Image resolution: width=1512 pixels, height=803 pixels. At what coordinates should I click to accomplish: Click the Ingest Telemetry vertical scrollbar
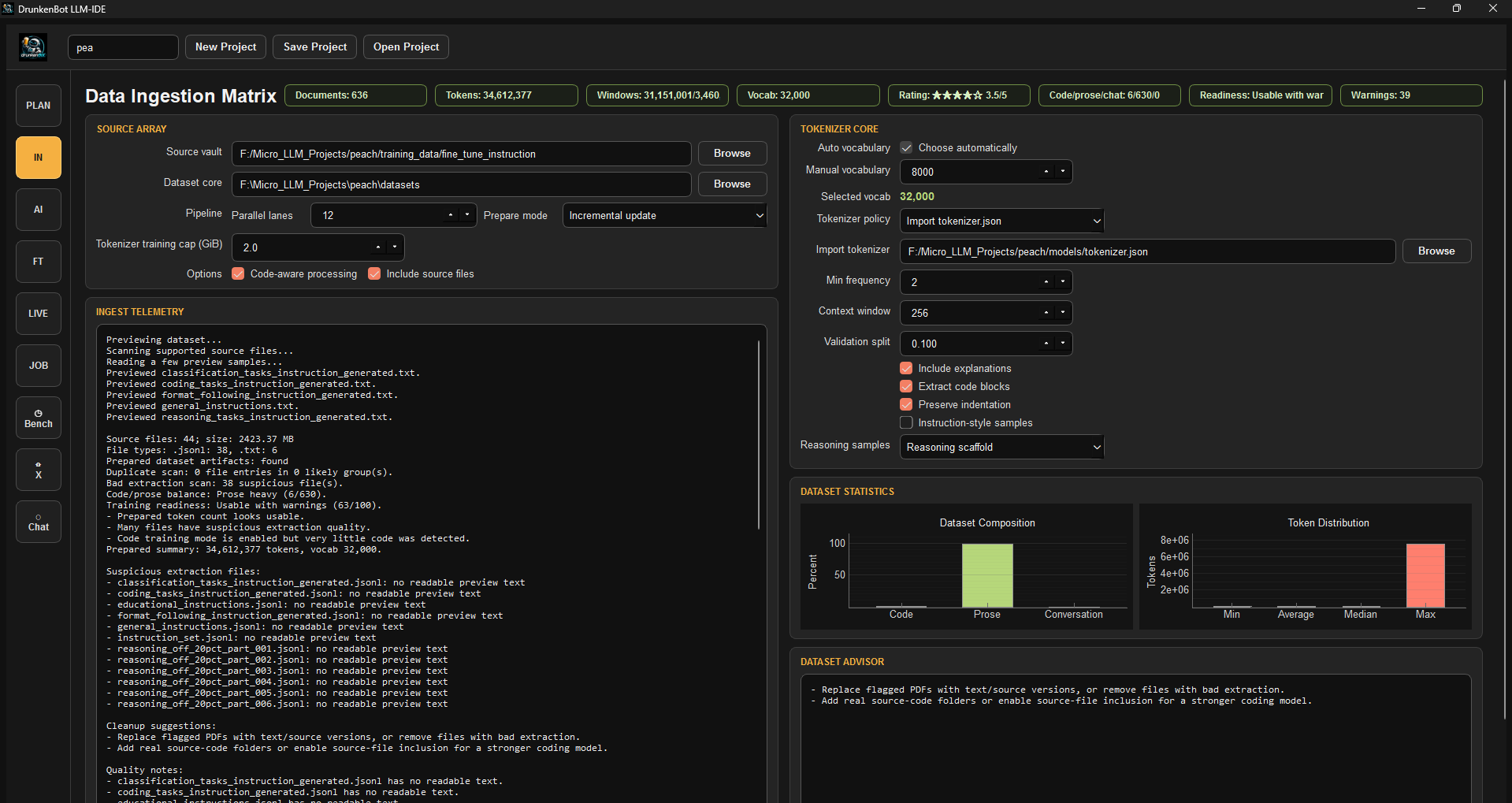point(759,434)
